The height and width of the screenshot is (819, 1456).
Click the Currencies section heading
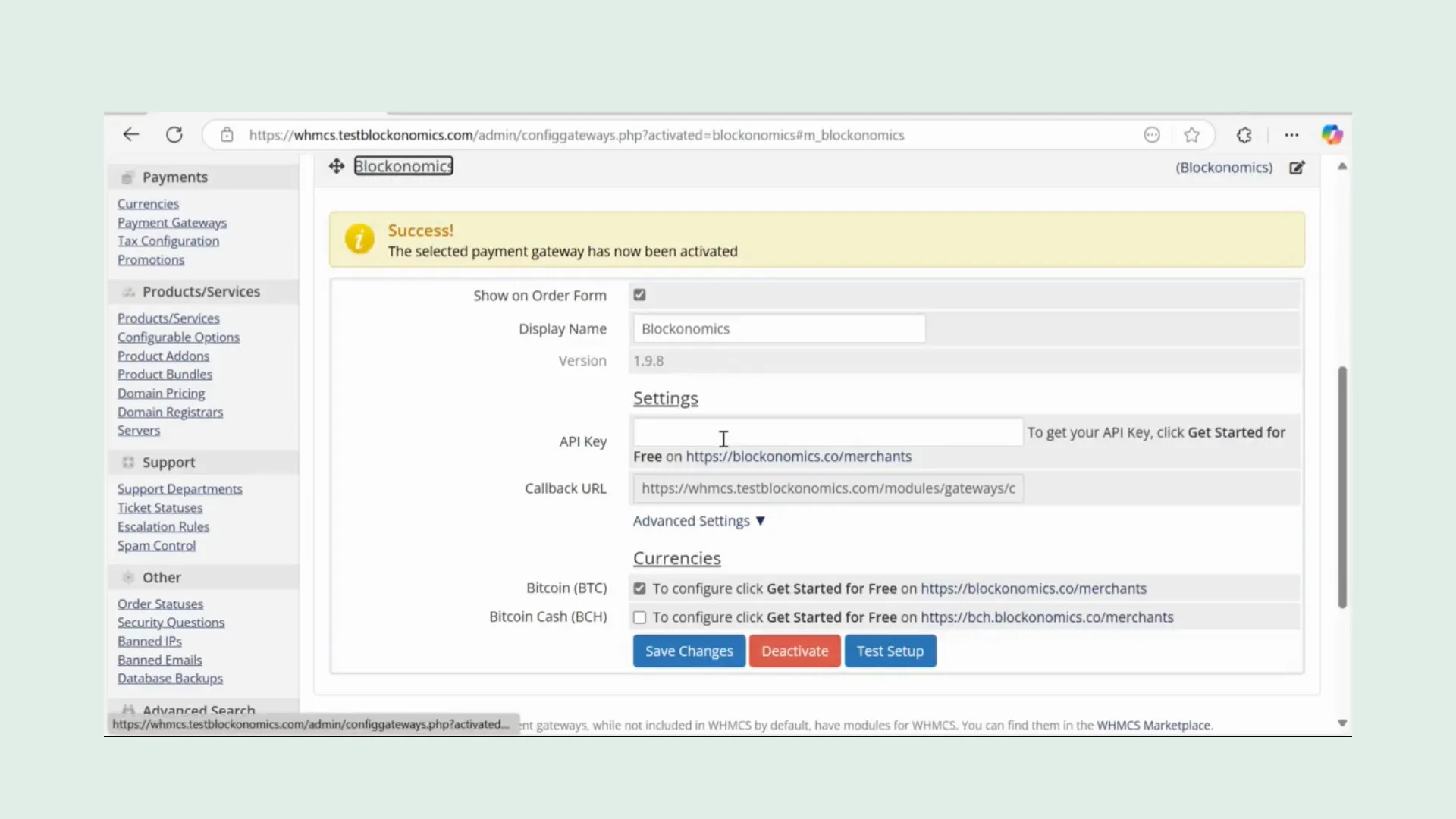[677, 558]
